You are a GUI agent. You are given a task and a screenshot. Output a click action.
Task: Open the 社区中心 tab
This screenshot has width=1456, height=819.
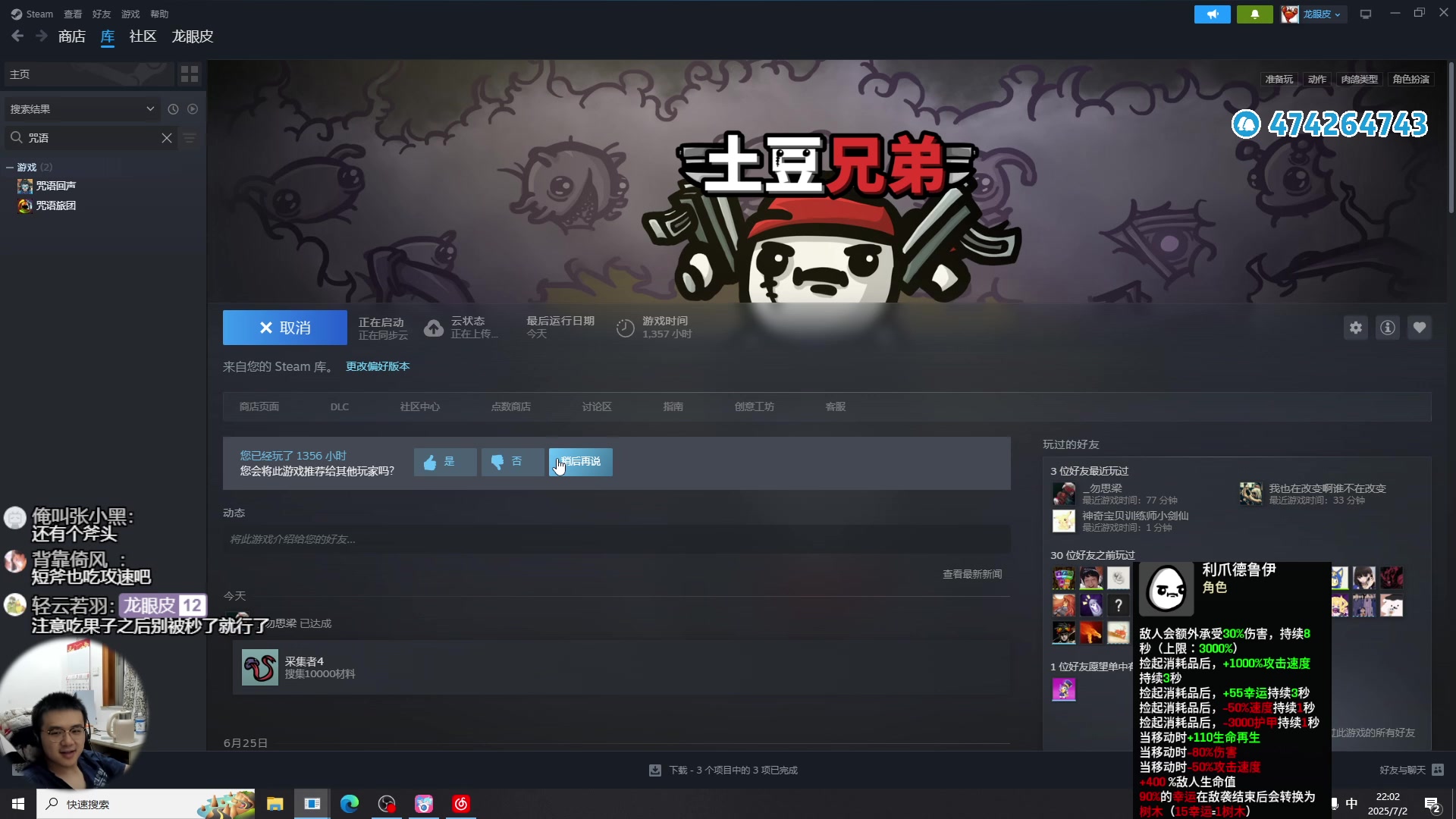[x=420, y=407]
